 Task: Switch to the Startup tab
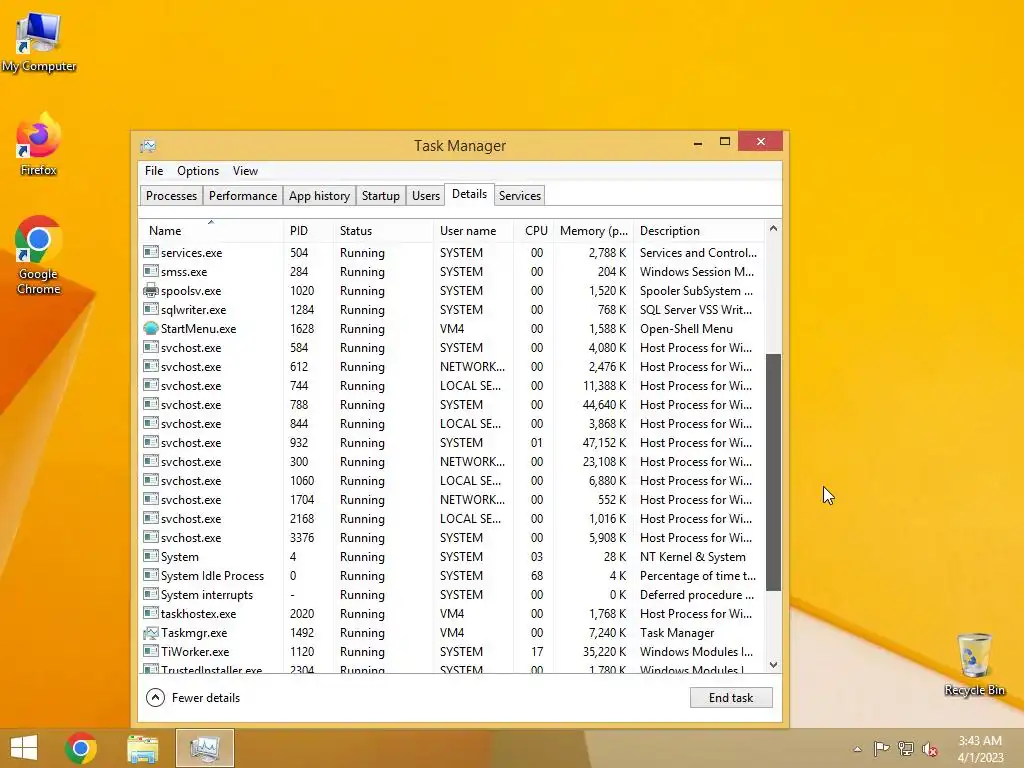coord(381,196)
